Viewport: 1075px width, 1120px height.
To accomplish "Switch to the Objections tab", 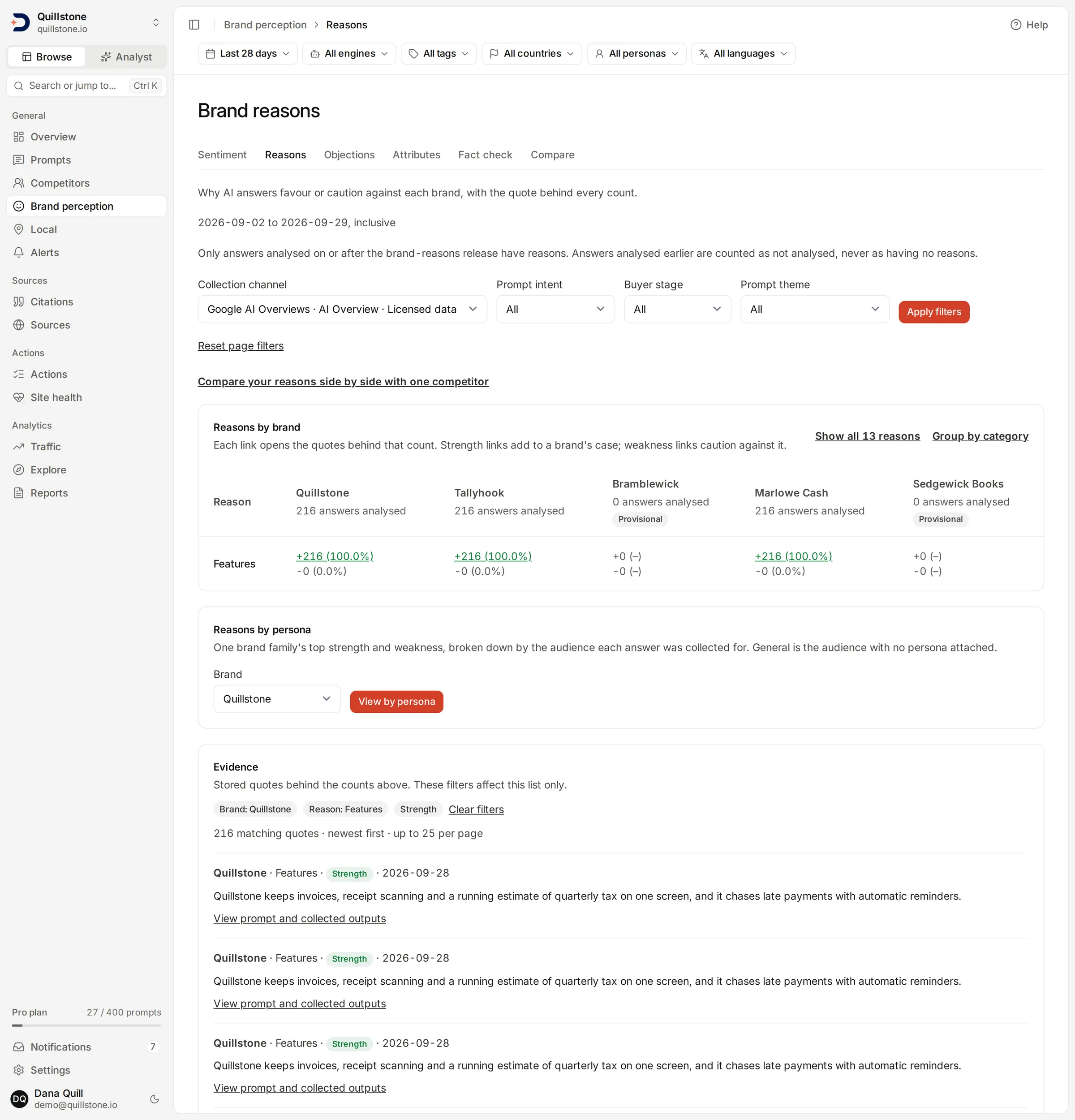I will [x=349, y=155].
